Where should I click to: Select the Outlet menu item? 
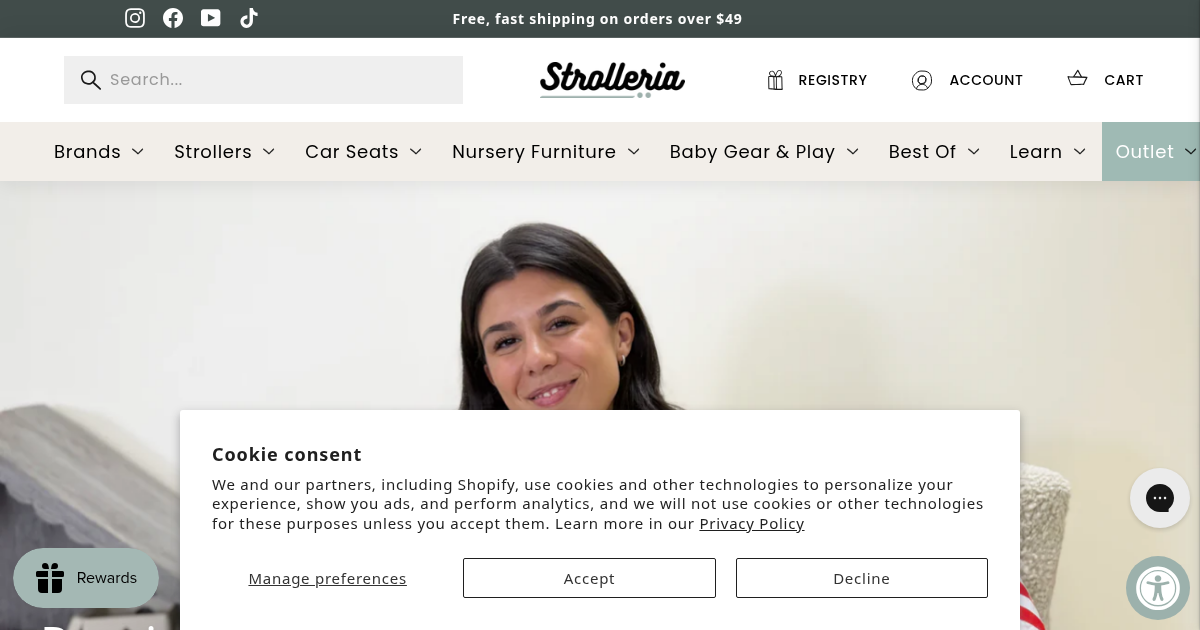click(1145, 152)
